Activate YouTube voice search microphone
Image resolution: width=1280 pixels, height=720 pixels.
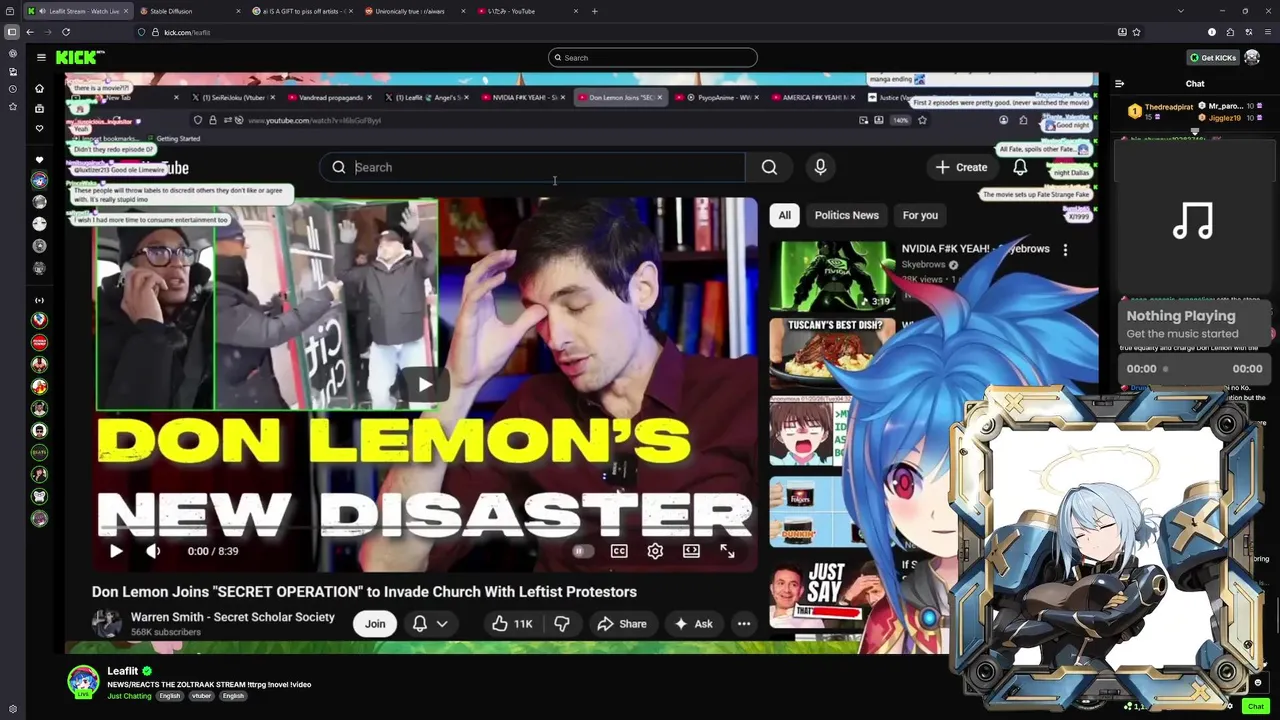(820, 167)
